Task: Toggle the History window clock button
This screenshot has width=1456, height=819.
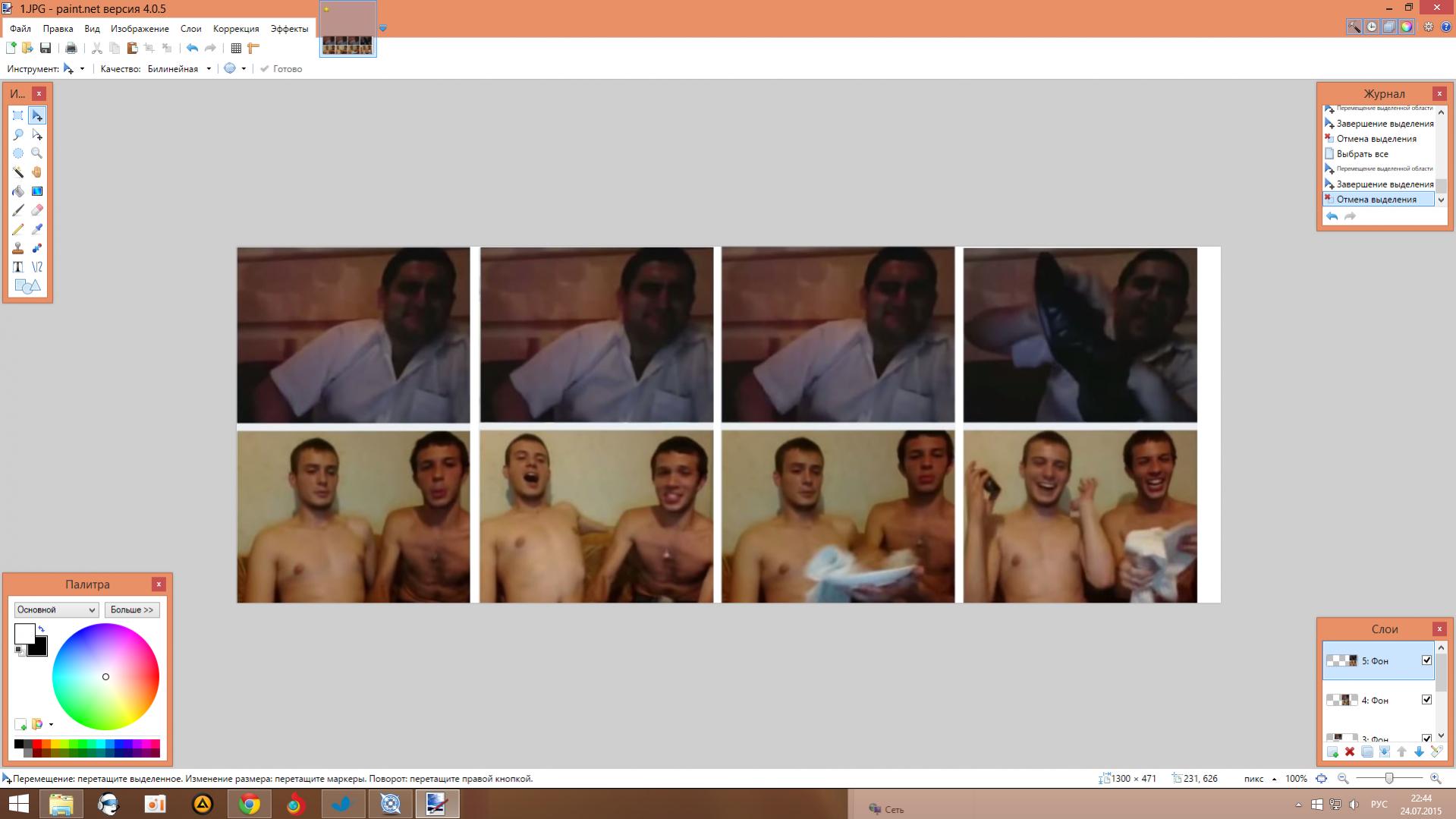Action: point(1372,27)
